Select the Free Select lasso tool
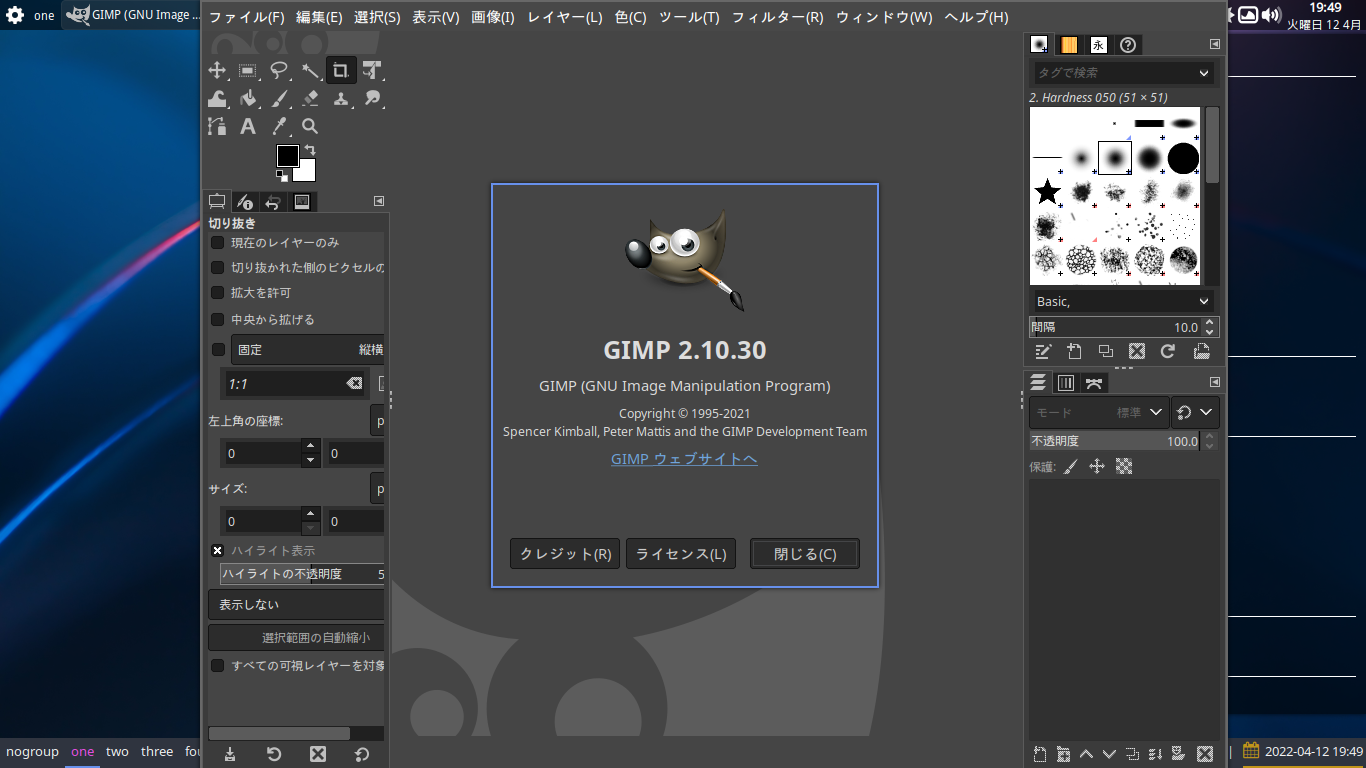Image resolution: width=1366 pixels, height=768 pixels. click(x=279, y=70)
